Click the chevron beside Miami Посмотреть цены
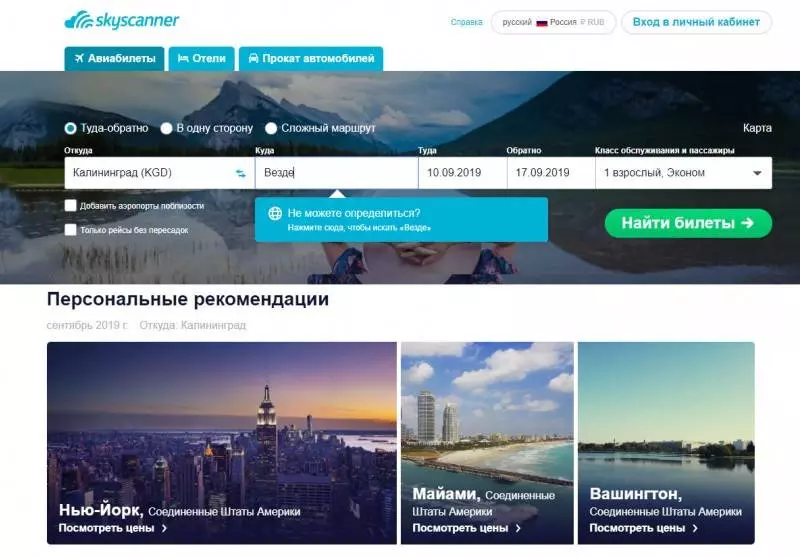This screenshot has width=800, height=558. pos(518,528)
